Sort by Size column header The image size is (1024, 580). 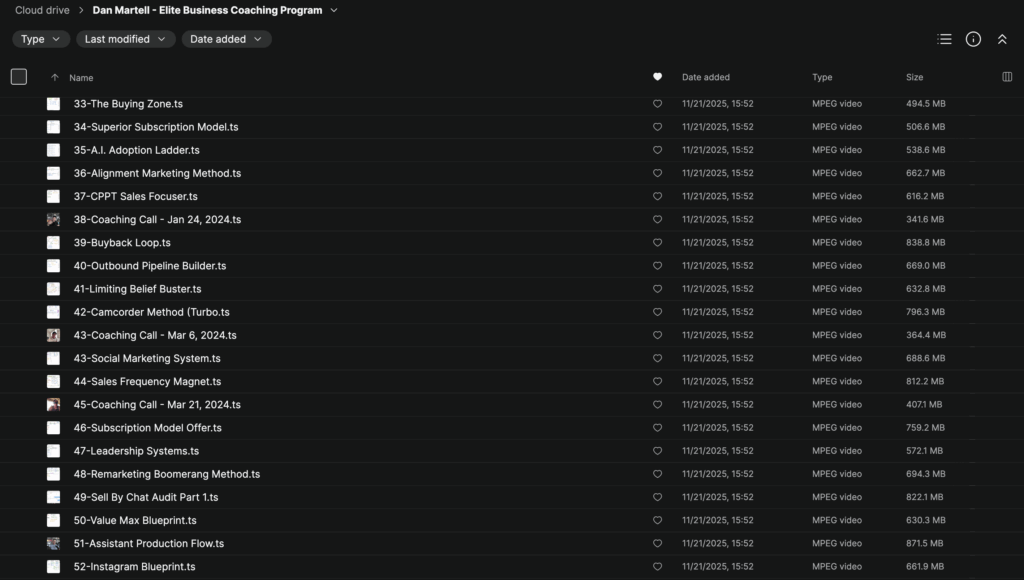(914, 77)
